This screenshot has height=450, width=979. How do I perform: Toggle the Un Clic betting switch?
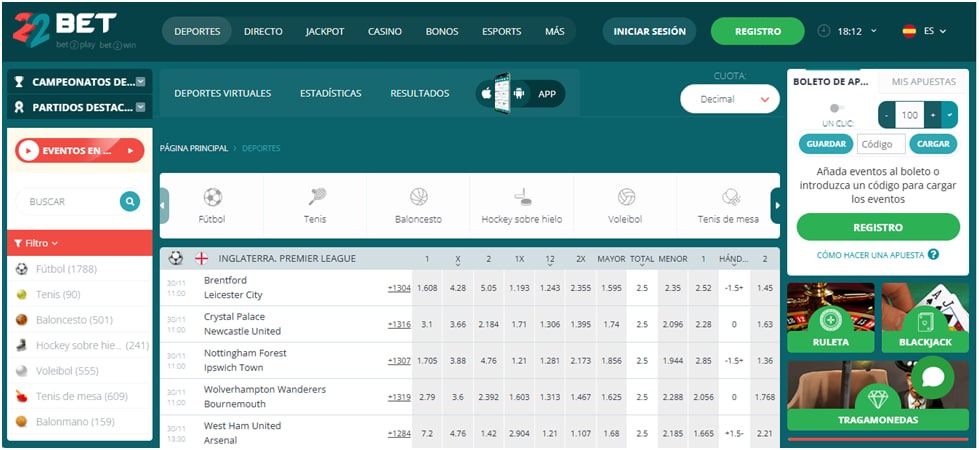click(836, 108)
